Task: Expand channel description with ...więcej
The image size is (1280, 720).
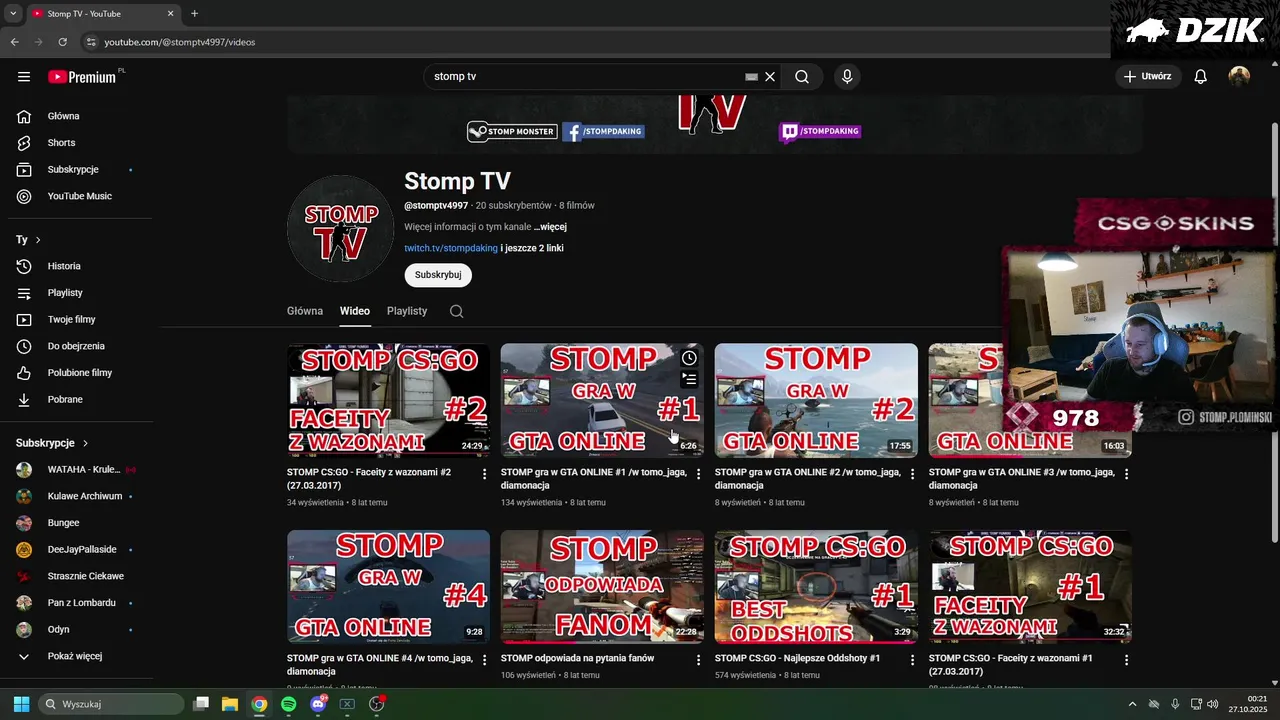Action: (550, 227)
